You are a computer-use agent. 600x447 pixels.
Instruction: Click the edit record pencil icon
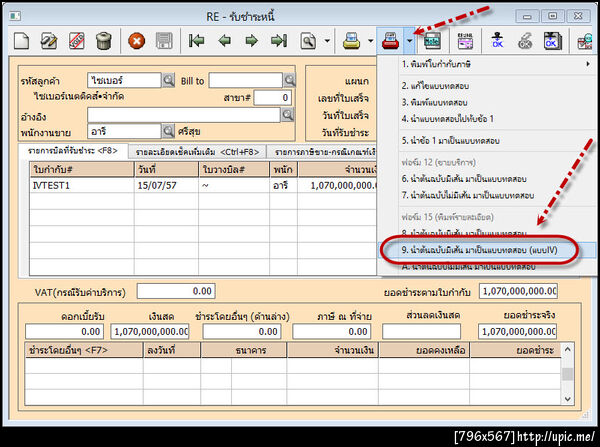pos(49,41)
